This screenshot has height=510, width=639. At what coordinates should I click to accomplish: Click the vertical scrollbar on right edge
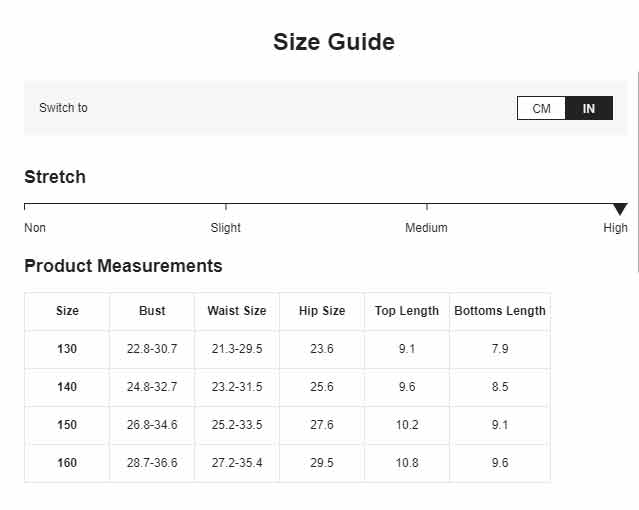[637, 171]
